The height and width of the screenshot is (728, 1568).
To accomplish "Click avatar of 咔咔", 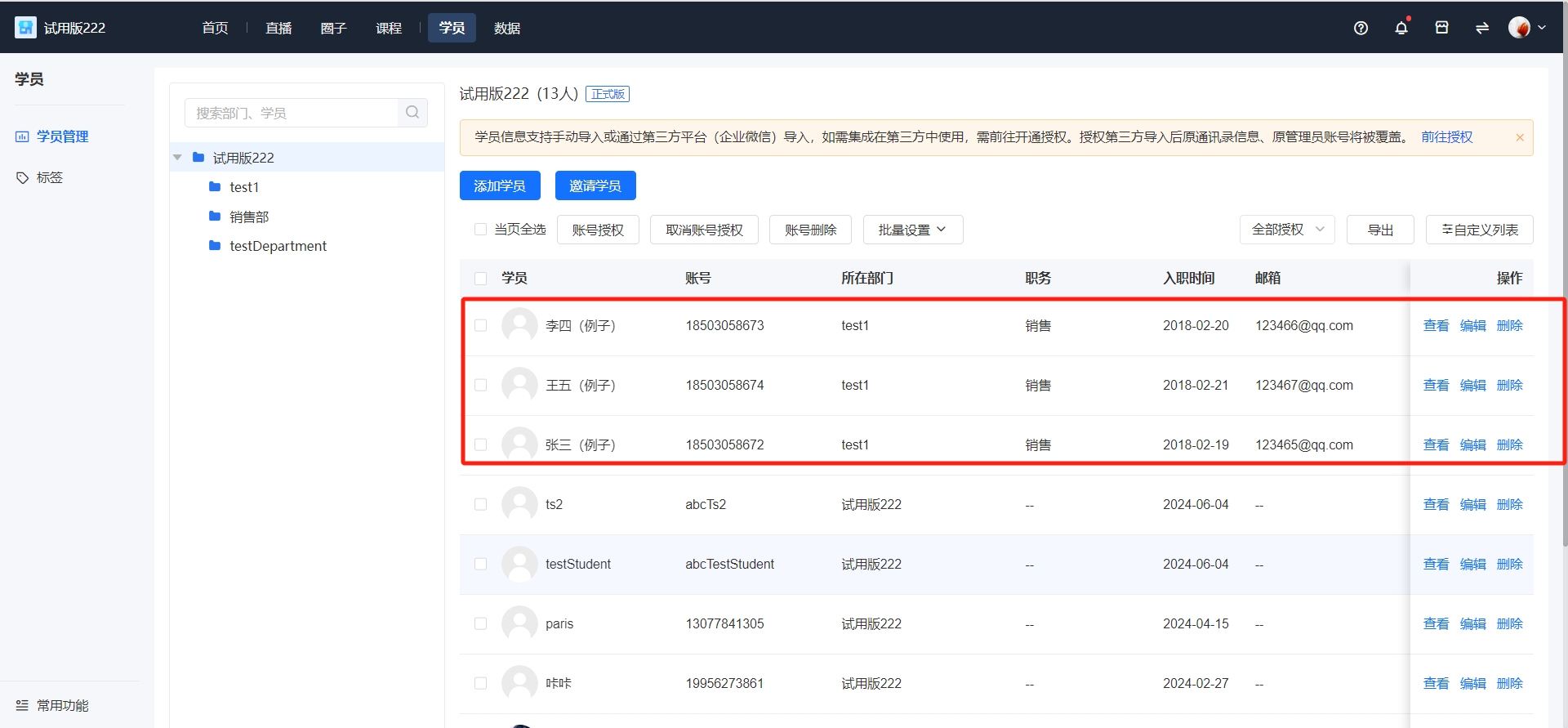I will point(519,683).
